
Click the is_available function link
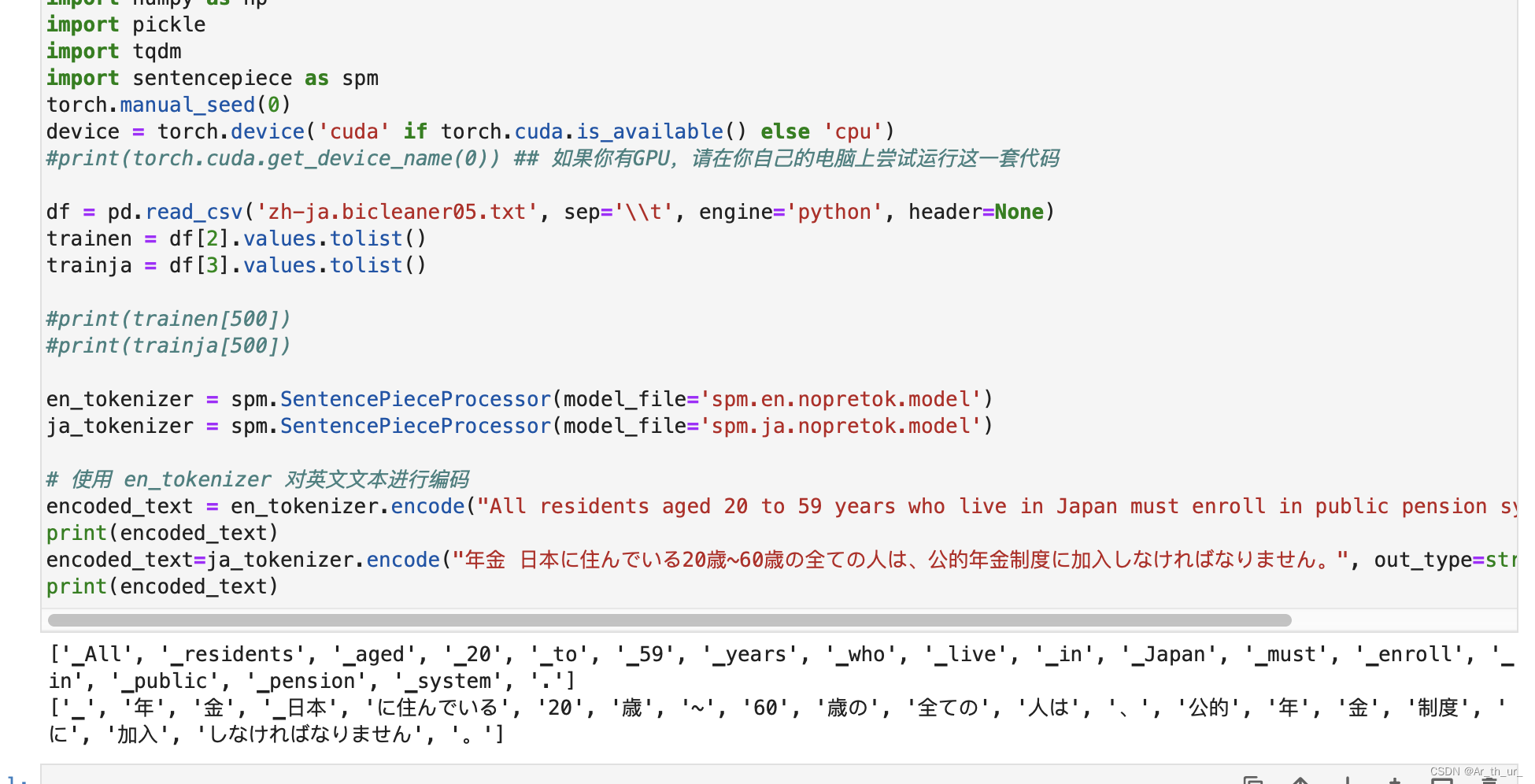click(649, 131)
